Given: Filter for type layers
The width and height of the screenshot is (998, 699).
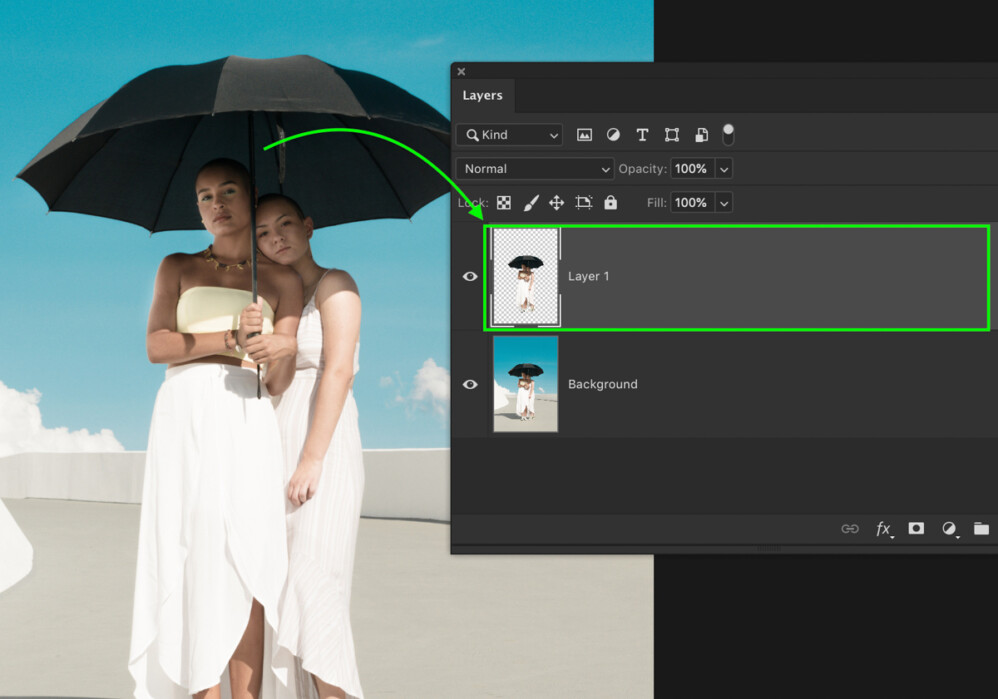Looking at the screenshot, I should coord(642,134).
